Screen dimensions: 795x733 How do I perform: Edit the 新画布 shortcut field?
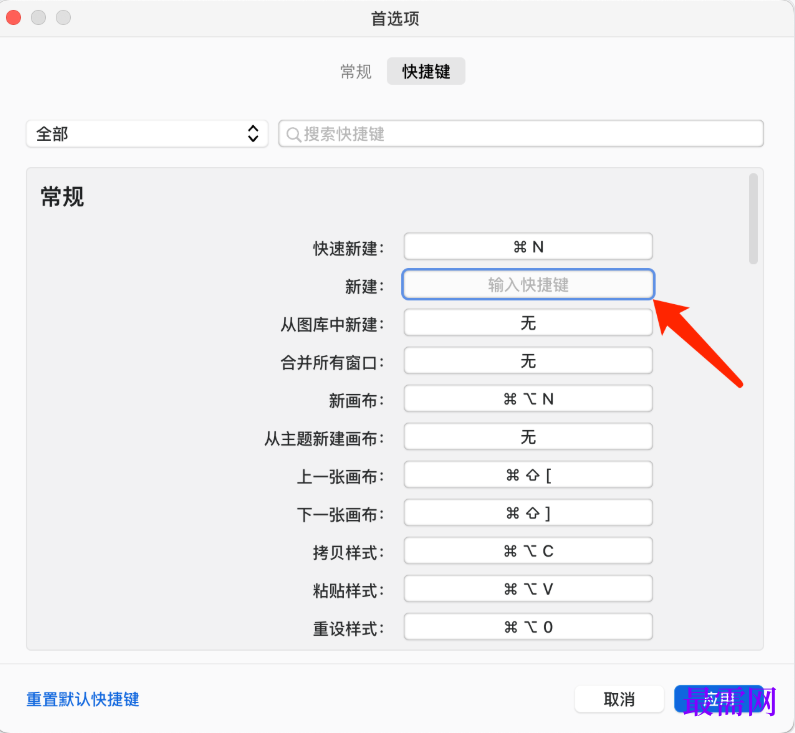pos(528,399)
